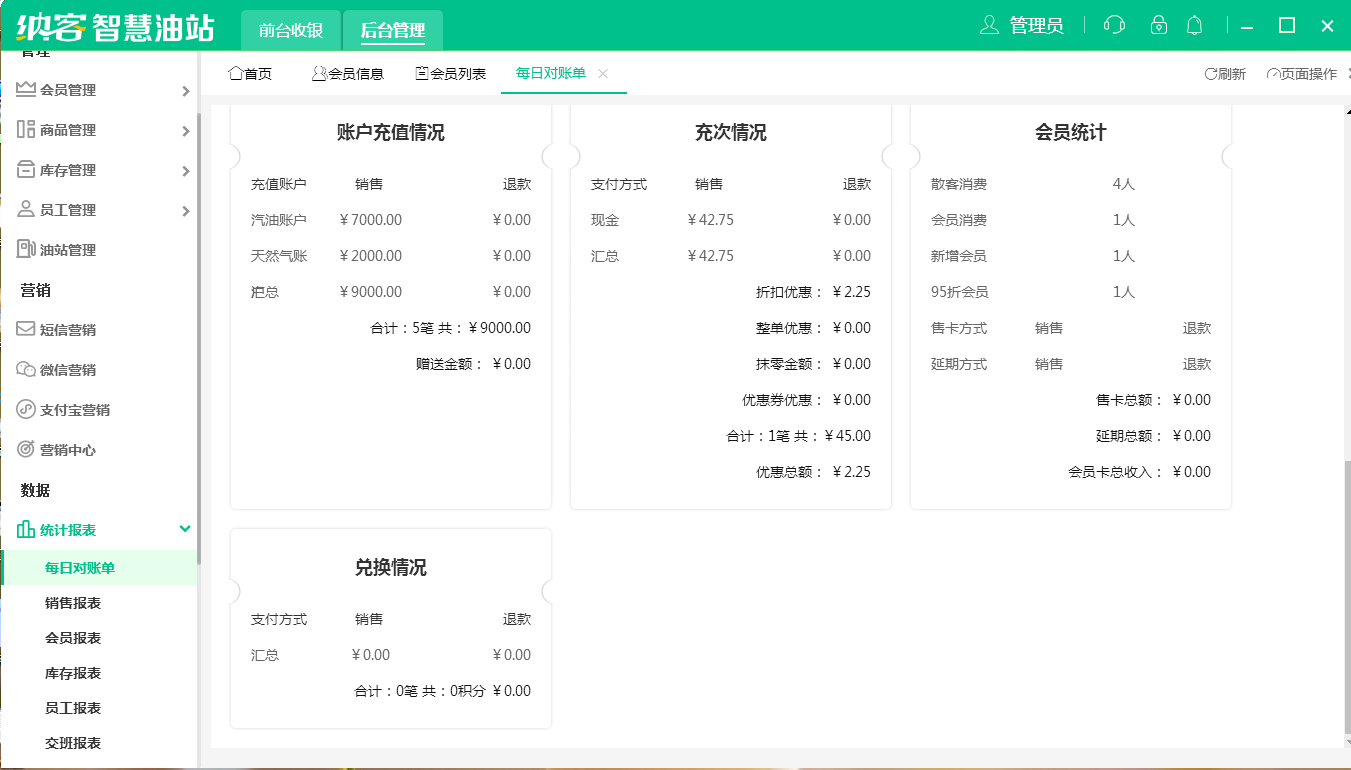The image size is (1351, 770).
Task: Click the lock screen icon
Action: pyautogui.click(x=1158, y=25)
